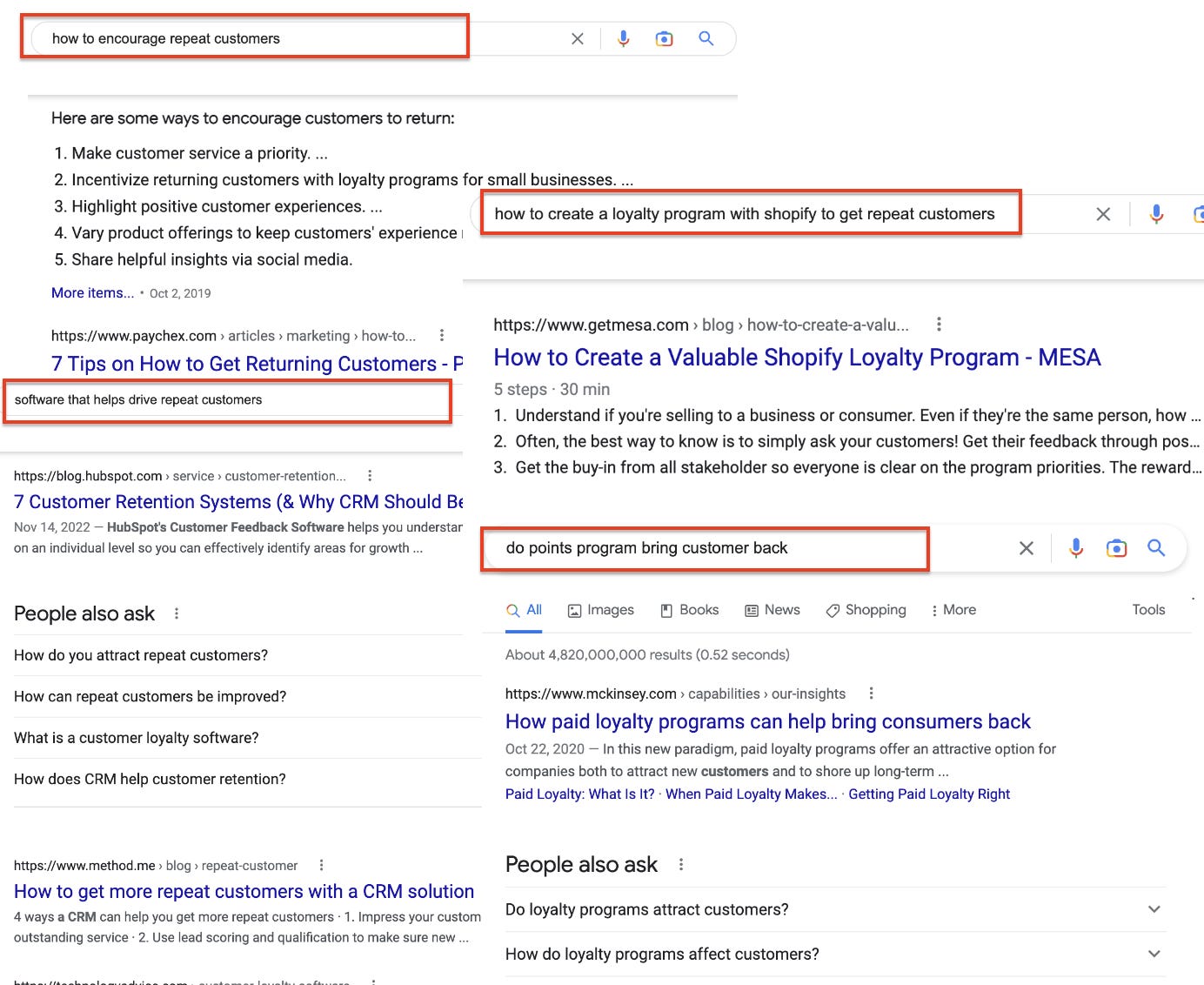Click 'About 4,820,000,000 results' text
The height and width of the screenshot is (985, 1204).
coord(647,655)
